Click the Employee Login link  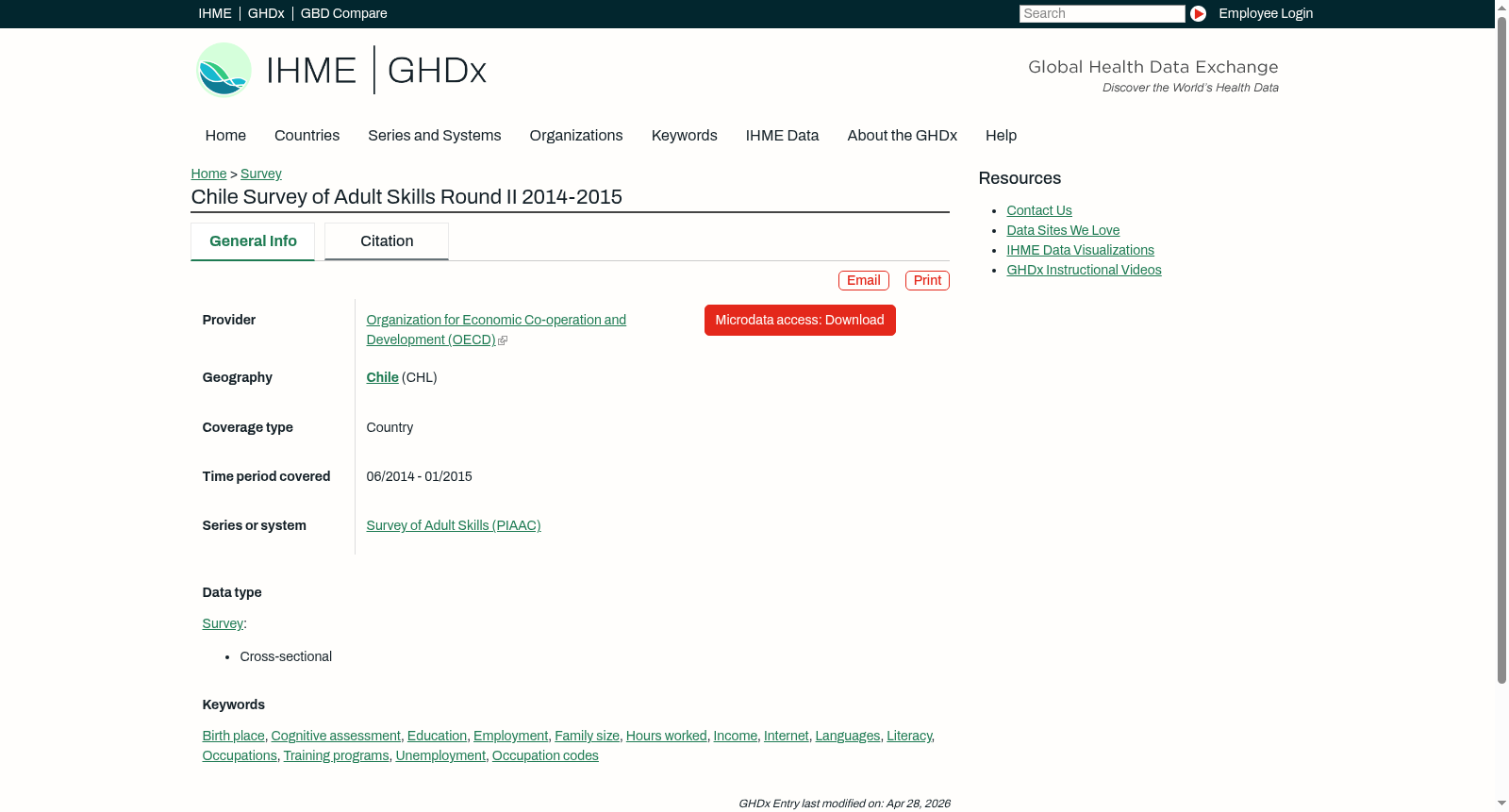tap(1266, 13)
